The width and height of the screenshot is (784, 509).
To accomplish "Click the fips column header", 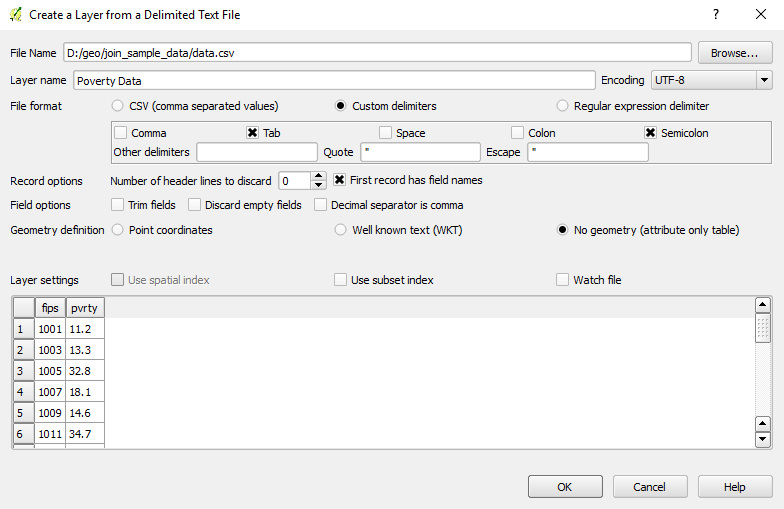I will [x=50, y=308].
